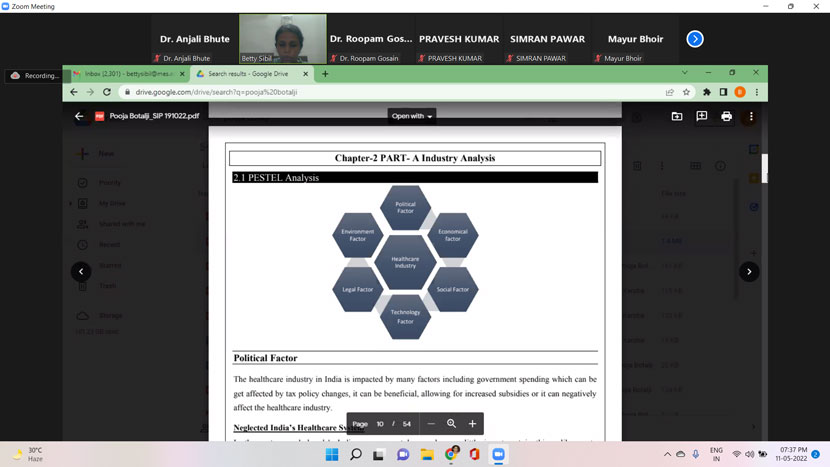The width and height of the screenshot is (830, 467).
Task: Click the page number field showing 10
Action: 380,424
